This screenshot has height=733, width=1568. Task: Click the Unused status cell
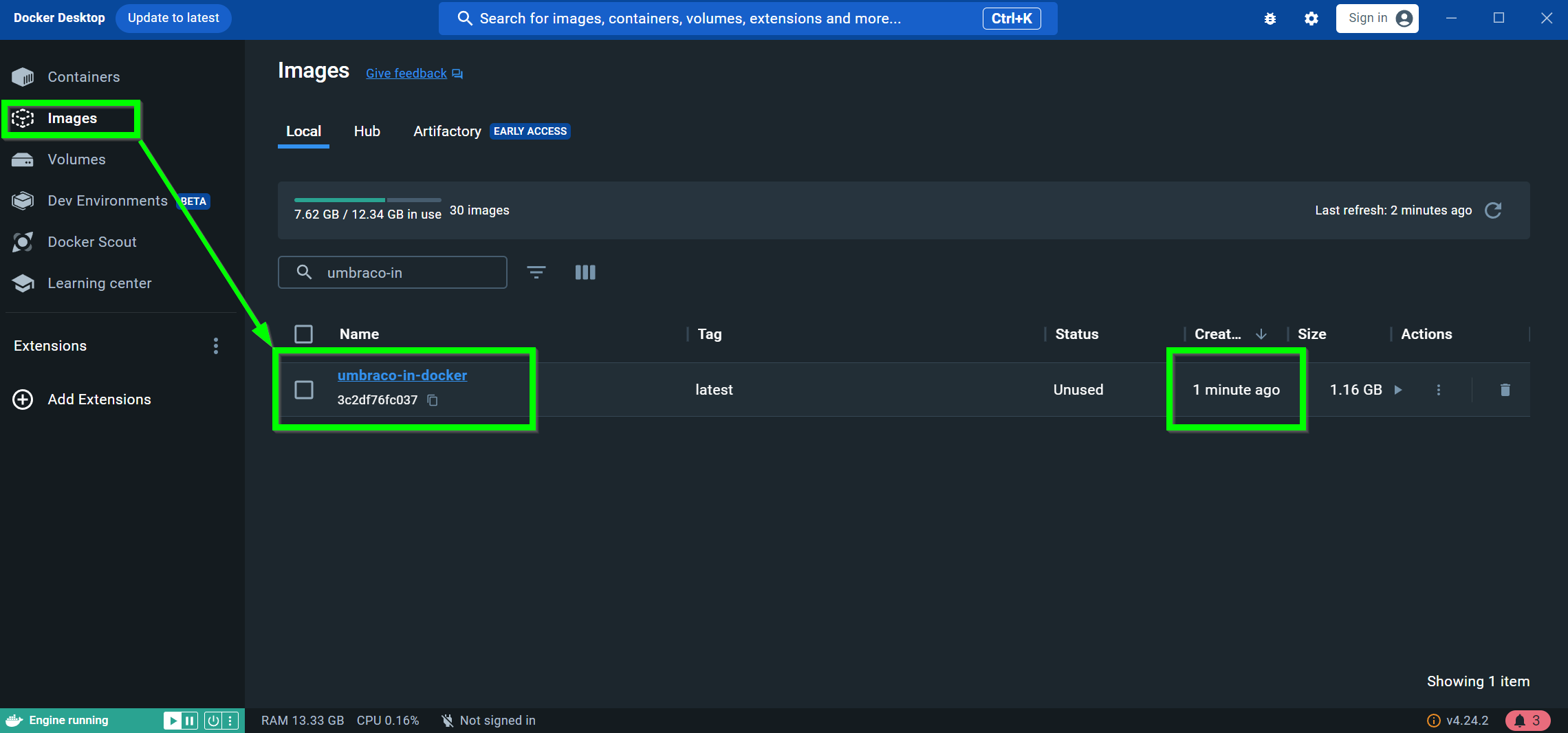(x=1078, y=390)
